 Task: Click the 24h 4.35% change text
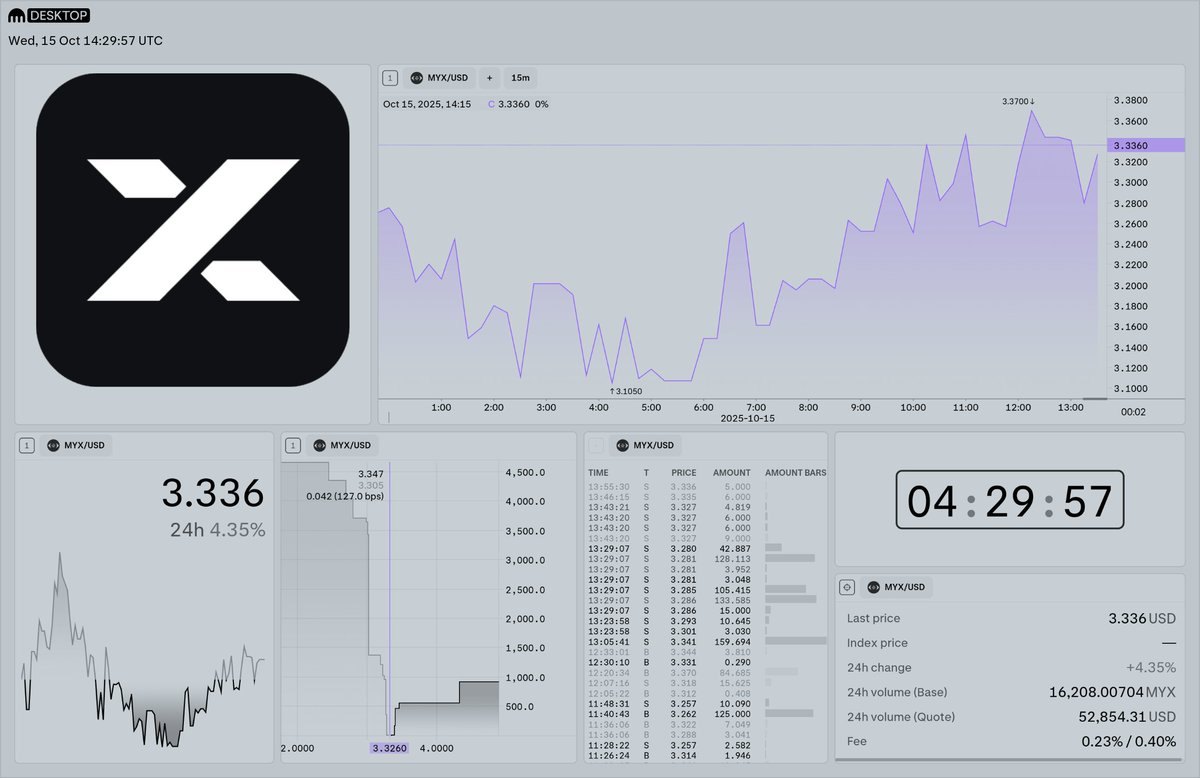click(217, 530)
